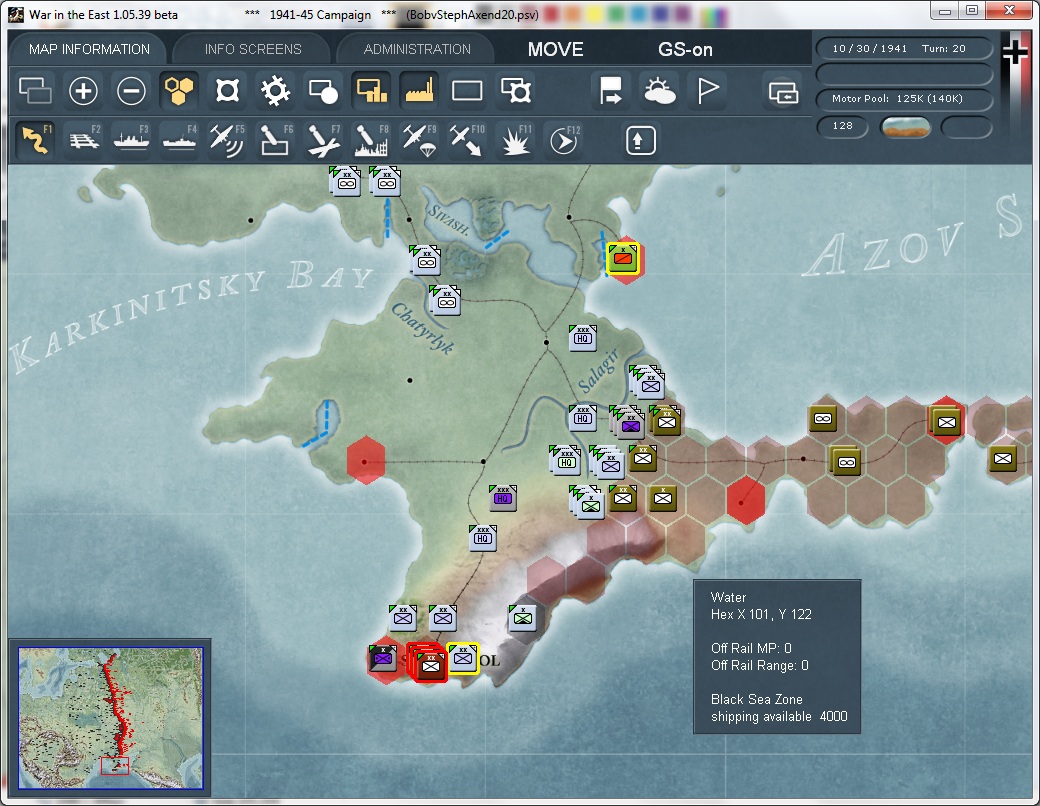Click the German national flag icon at top right
This screenshot has width=1040, height=806.
coord(1015,53)
